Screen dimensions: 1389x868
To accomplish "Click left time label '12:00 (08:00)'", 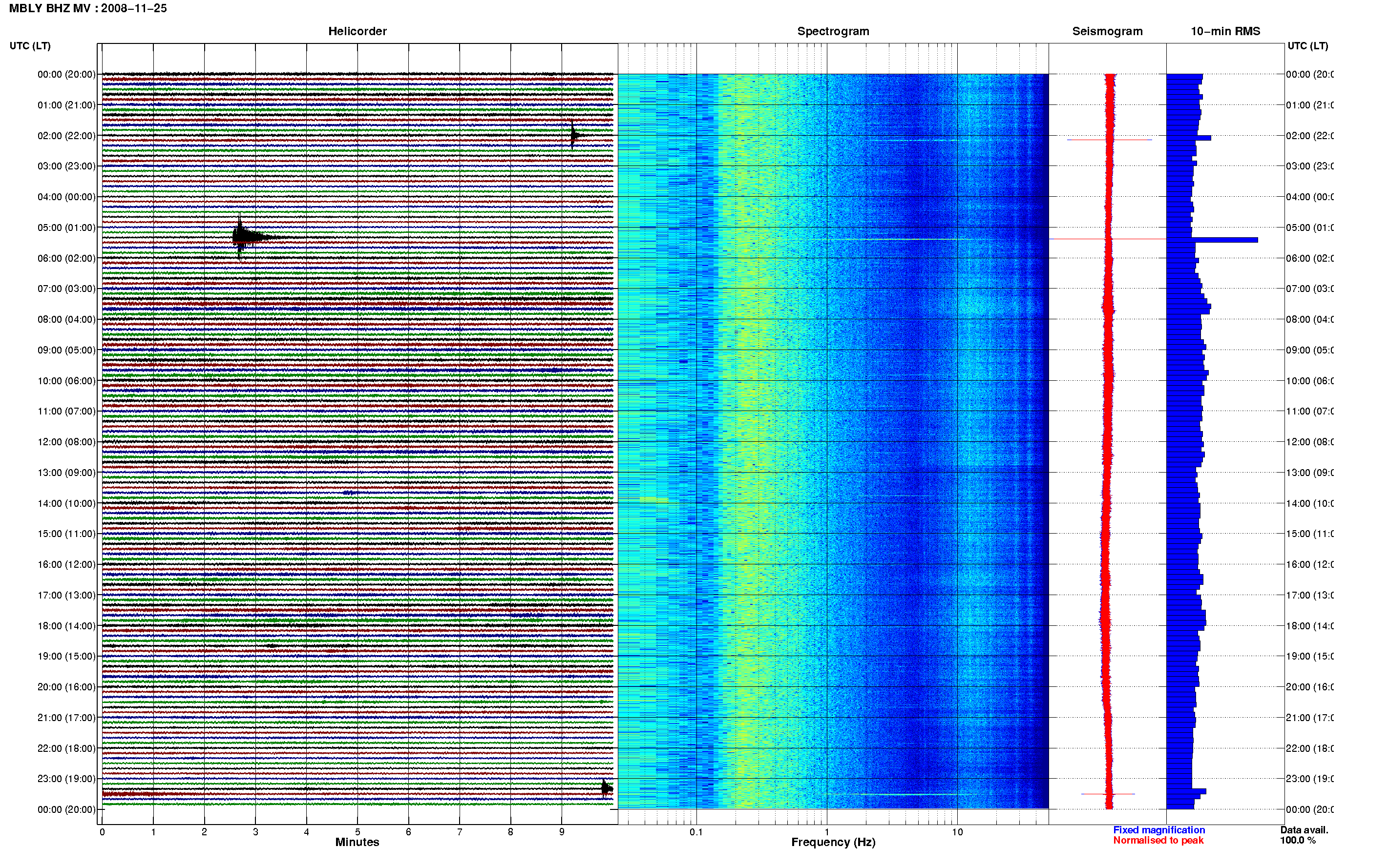I will click(66, 442).
